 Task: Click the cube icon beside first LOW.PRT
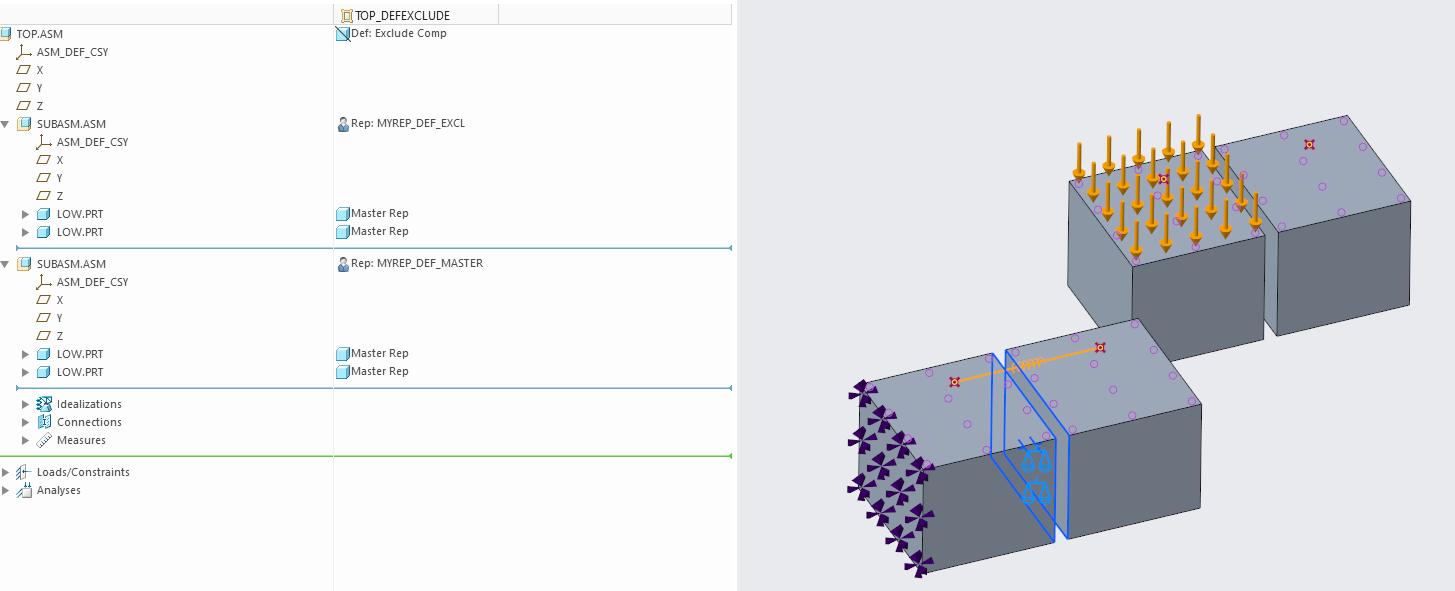pos(43,213)
